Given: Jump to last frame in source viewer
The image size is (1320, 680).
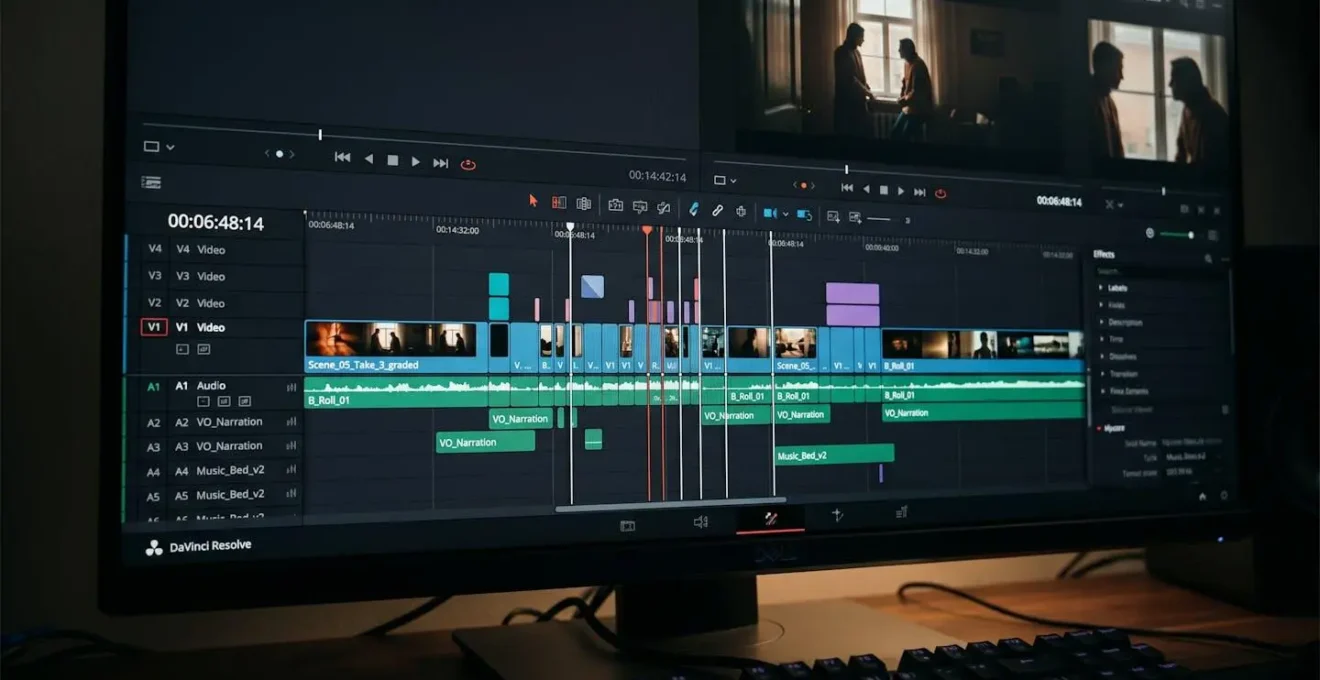Looking at the screenshot, I should click(x=441, y=162).
